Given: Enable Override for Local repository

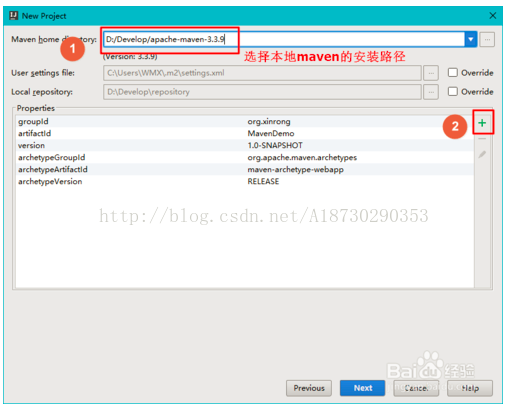Looking at the screenshot, I should [x=452, y=91].
